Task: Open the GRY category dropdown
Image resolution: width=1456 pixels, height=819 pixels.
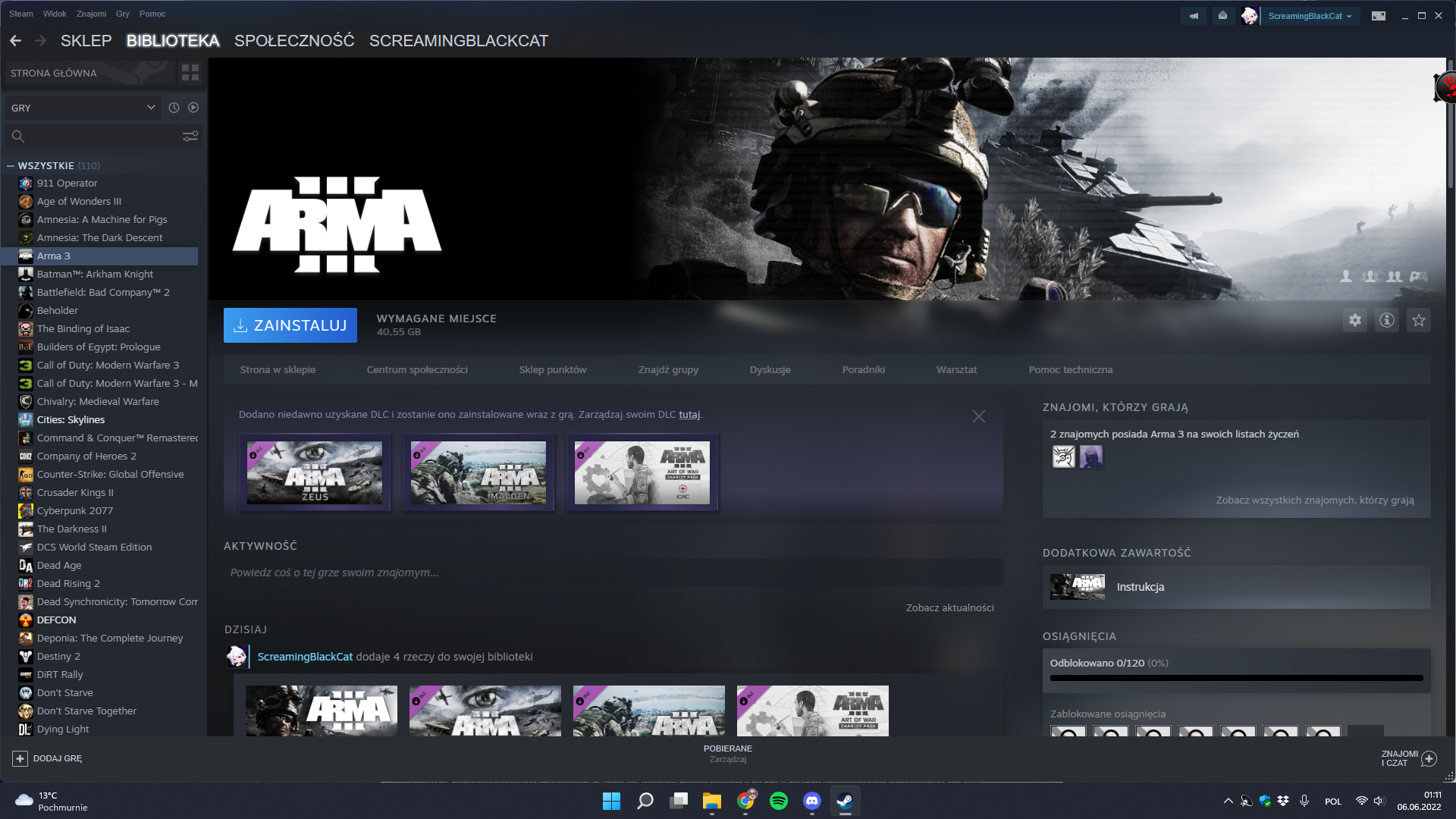Action: point(83,108)
